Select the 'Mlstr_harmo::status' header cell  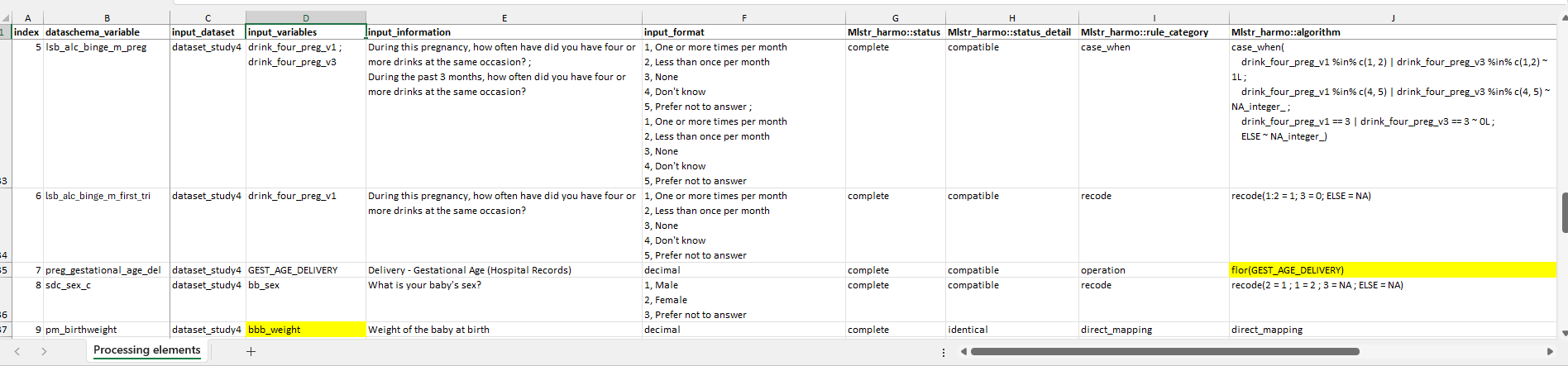tap(896, 32)
